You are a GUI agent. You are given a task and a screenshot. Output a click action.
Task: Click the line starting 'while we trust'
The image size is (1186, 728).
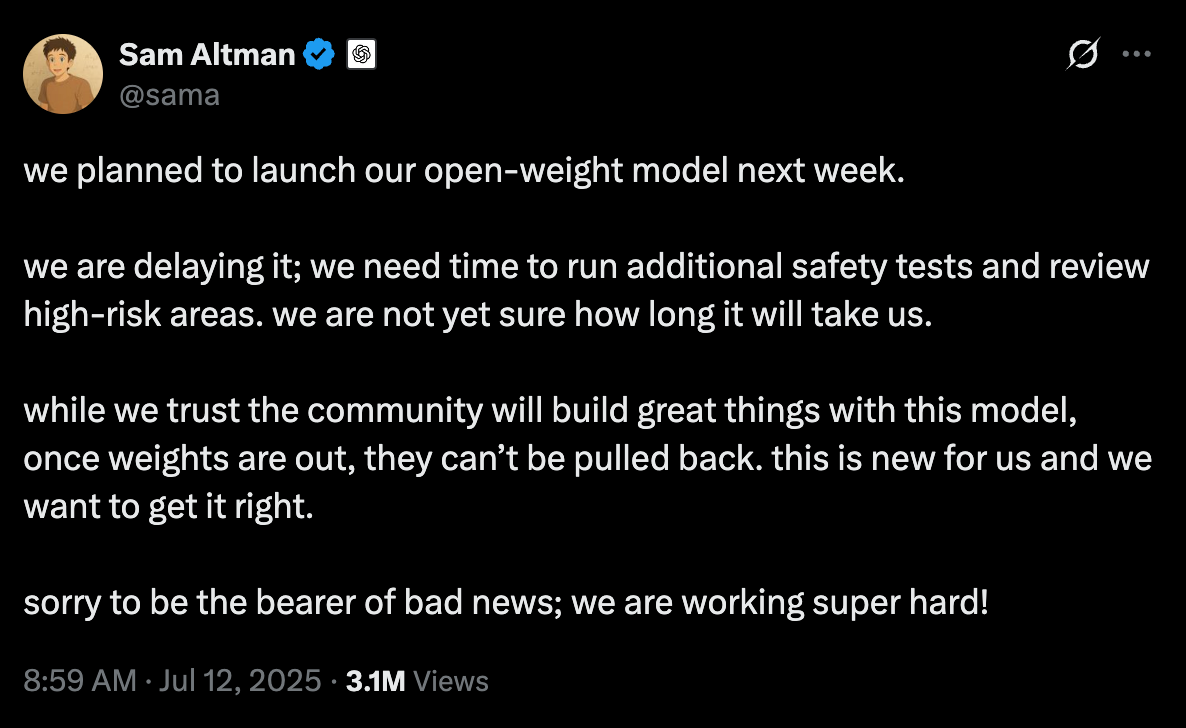(x=550, y=411)
